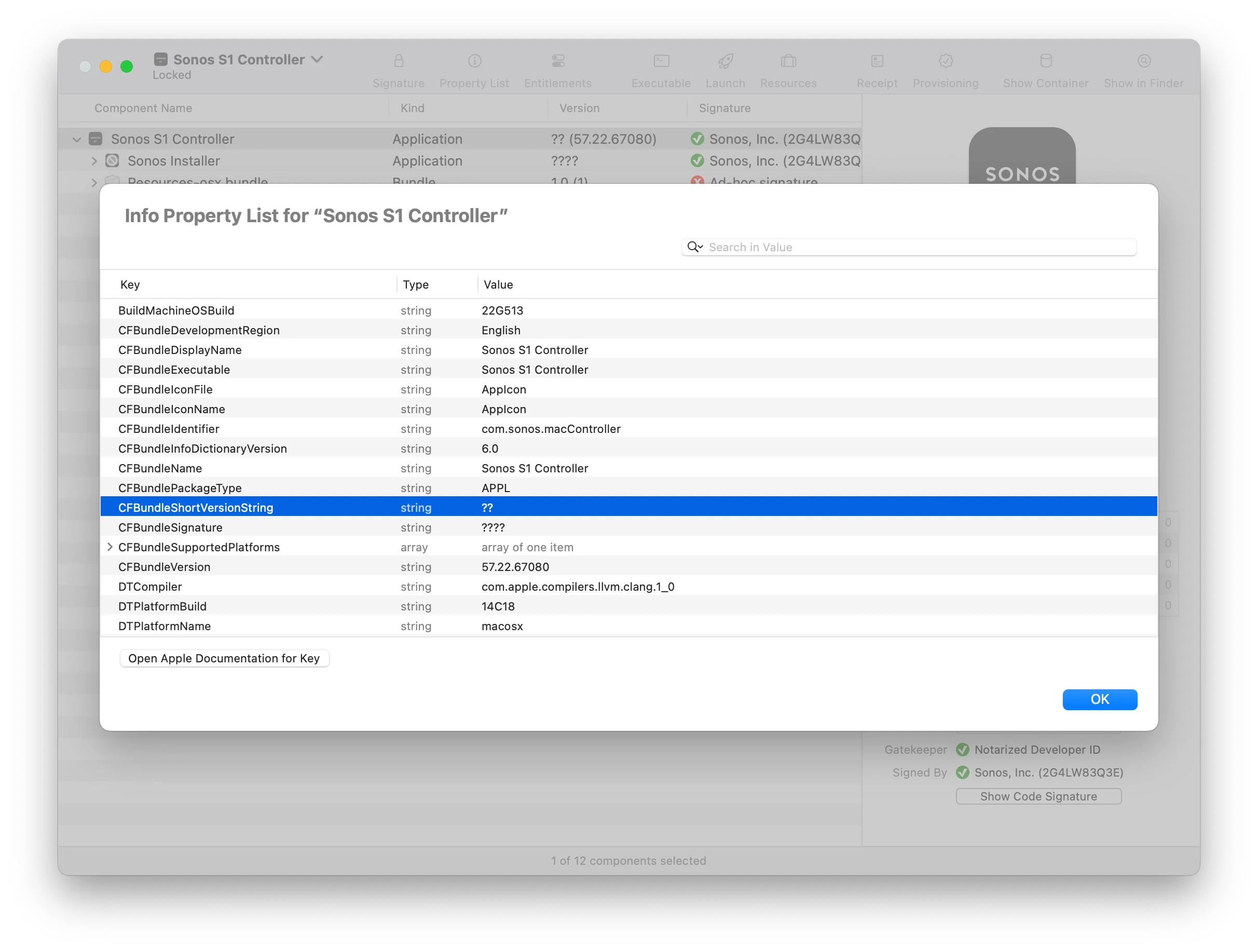The width and height of the screenshot is (1258, 952).
Task: Click the Show in Finder toolbar icon
Action: pos(1144,60)
